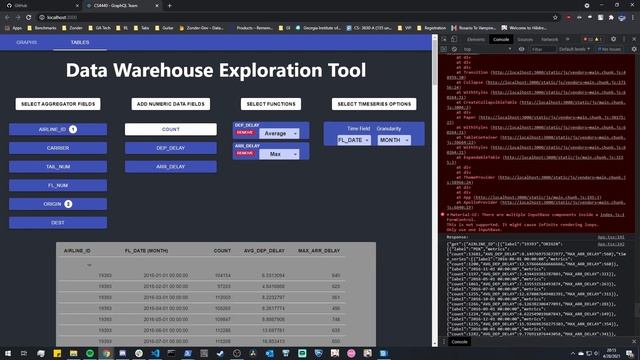Toggle the AIRLINE_ID aggregator field

point(58,129)
